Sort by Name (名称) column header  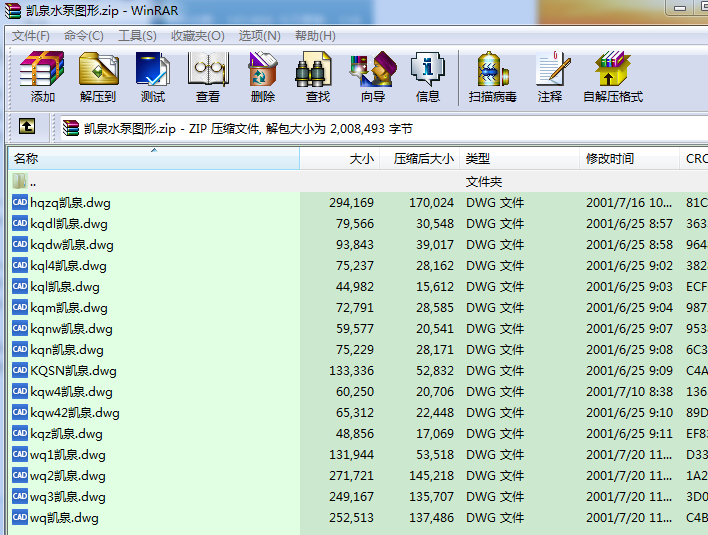click(x=154, y=158)
